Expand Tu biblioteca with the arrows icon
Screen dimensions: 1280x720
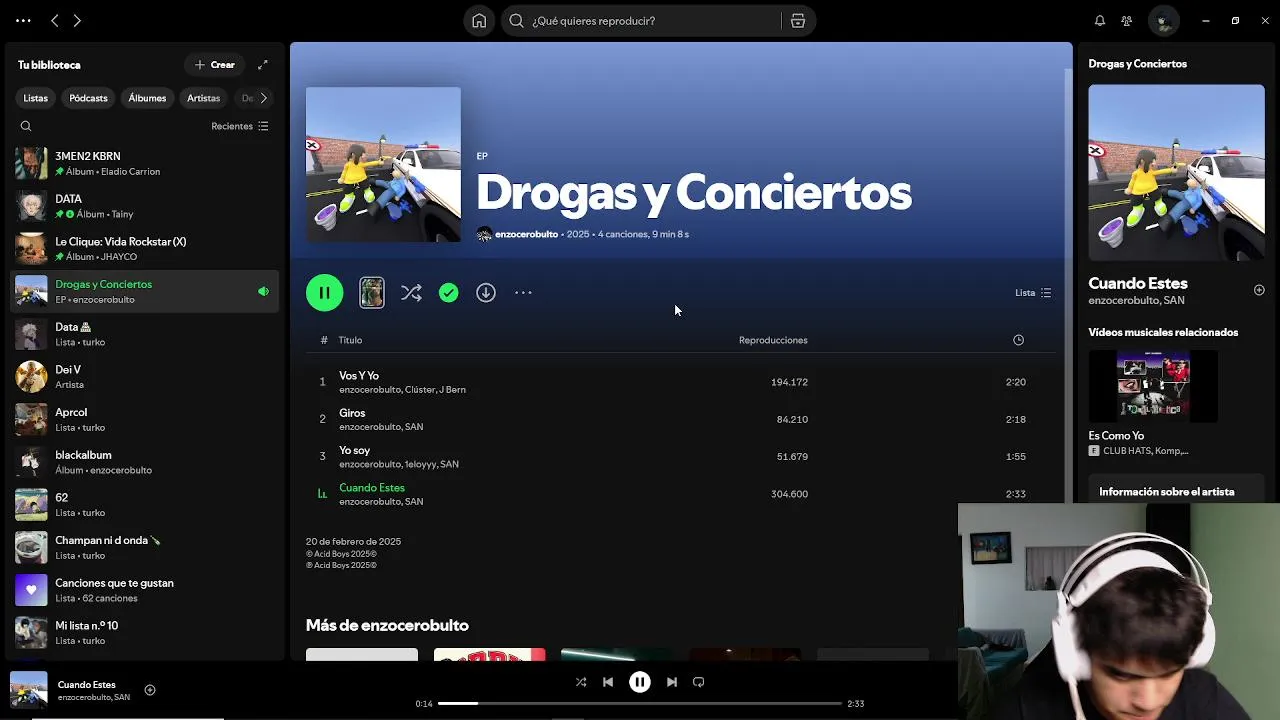(263, 65)
